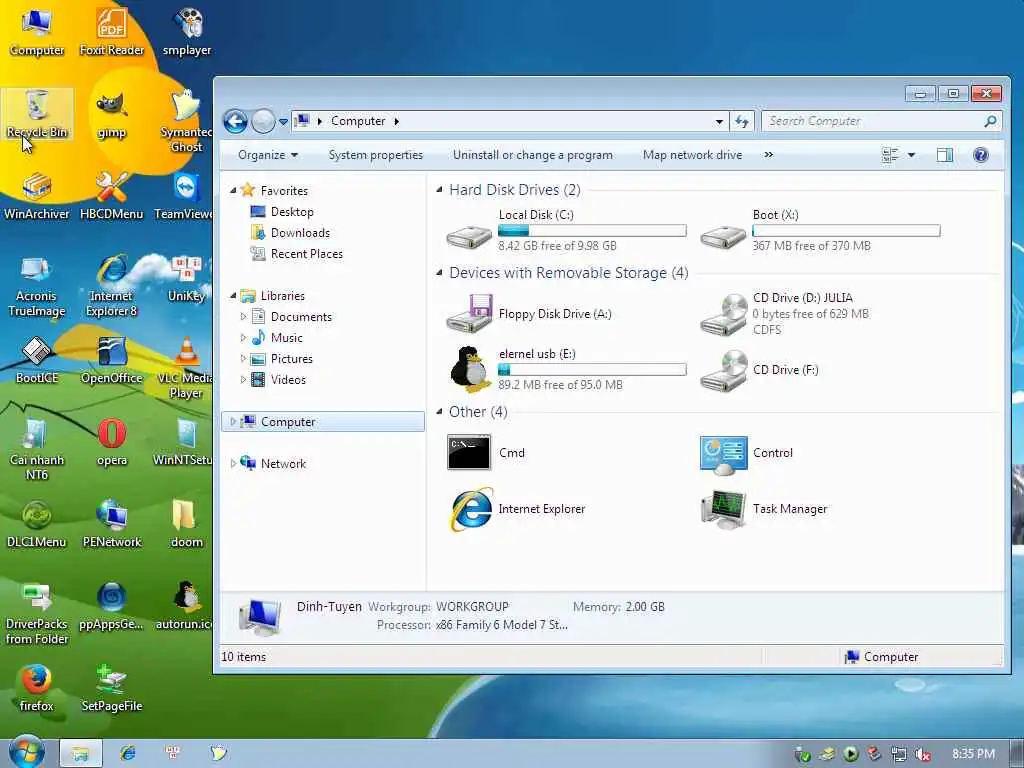Select Pictures library in navigation
This screenshot has height=768, width=1024.
(x=282, y=359)
